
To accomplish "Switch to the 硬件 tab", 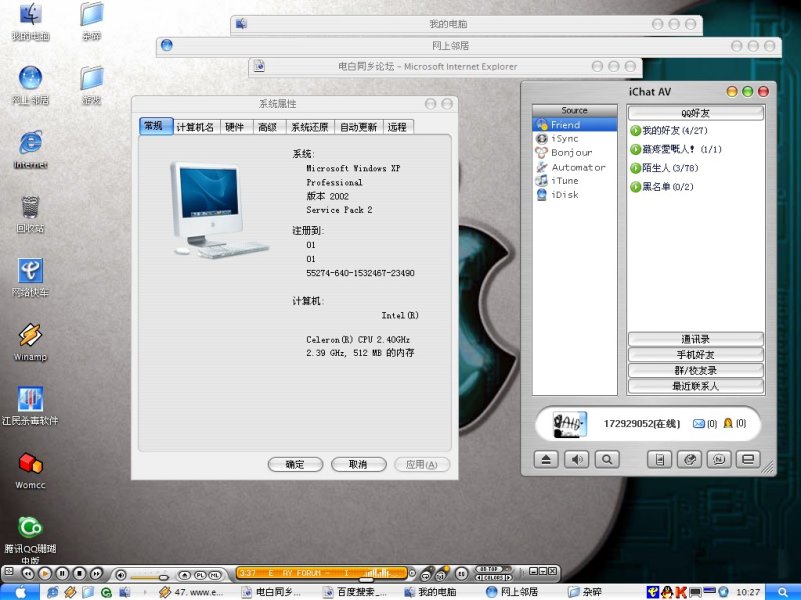I will click(x=234, y=127).
